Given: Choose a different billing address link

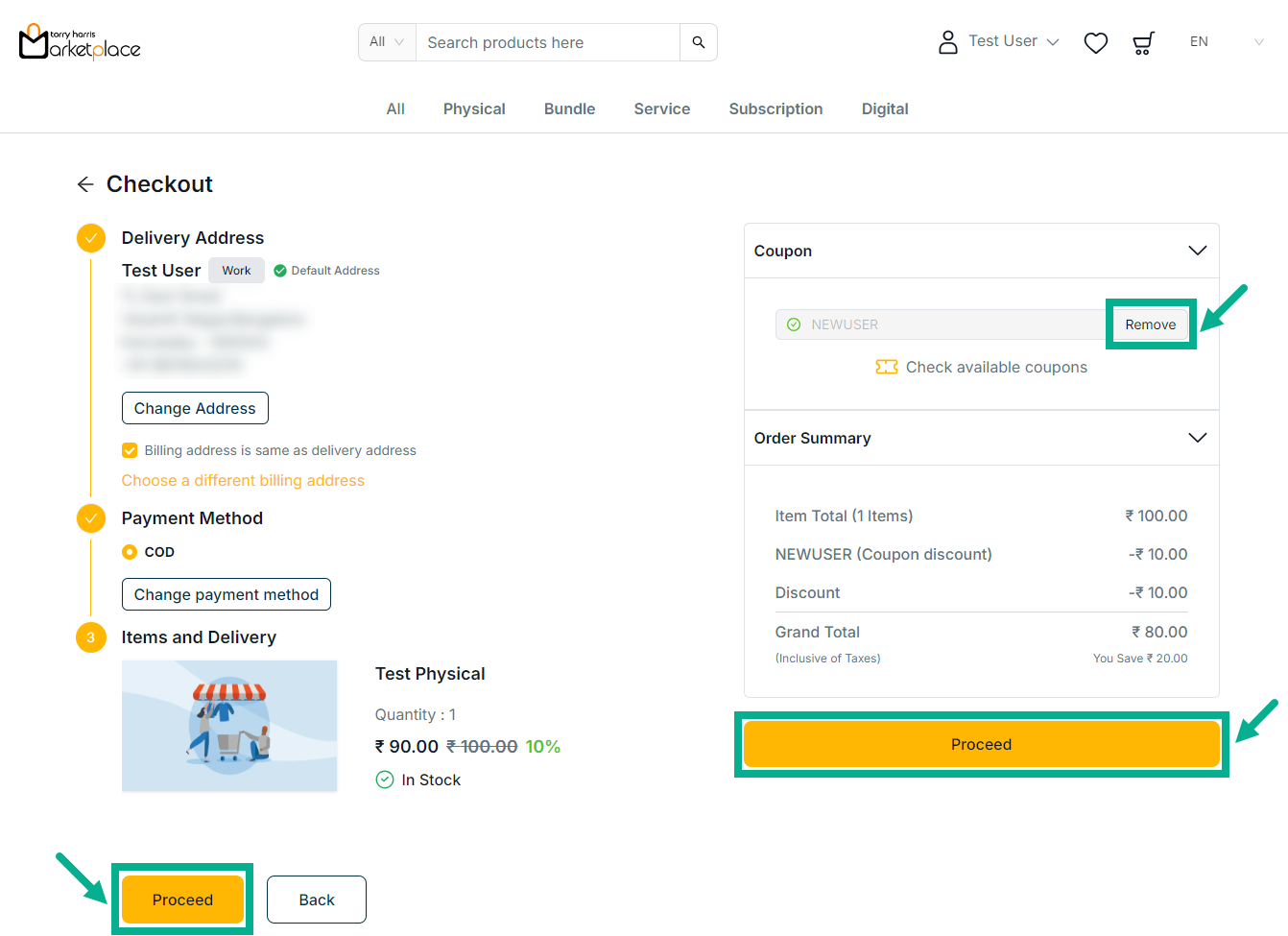Looking at the screenshot, I should [243, 481].
